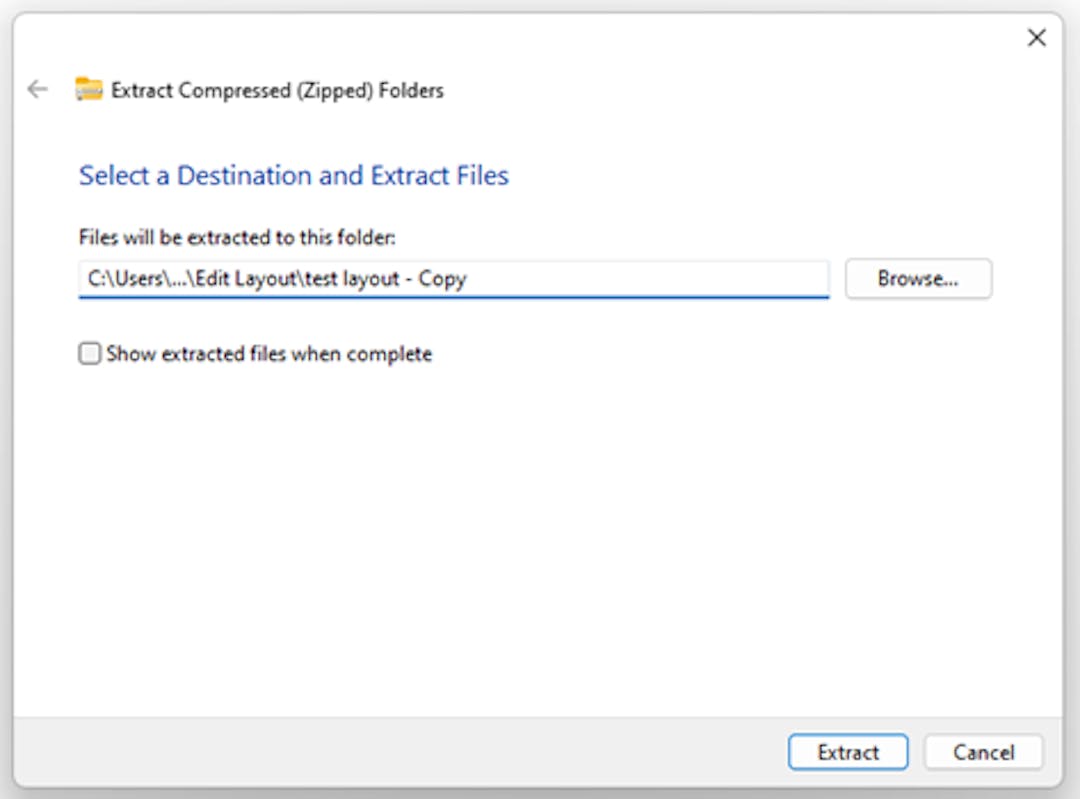Click the zipped folder icon in title
Image resolution: width=1080 pixels, height=799 pixels.
pyautogui.click(x=89, y=90)
